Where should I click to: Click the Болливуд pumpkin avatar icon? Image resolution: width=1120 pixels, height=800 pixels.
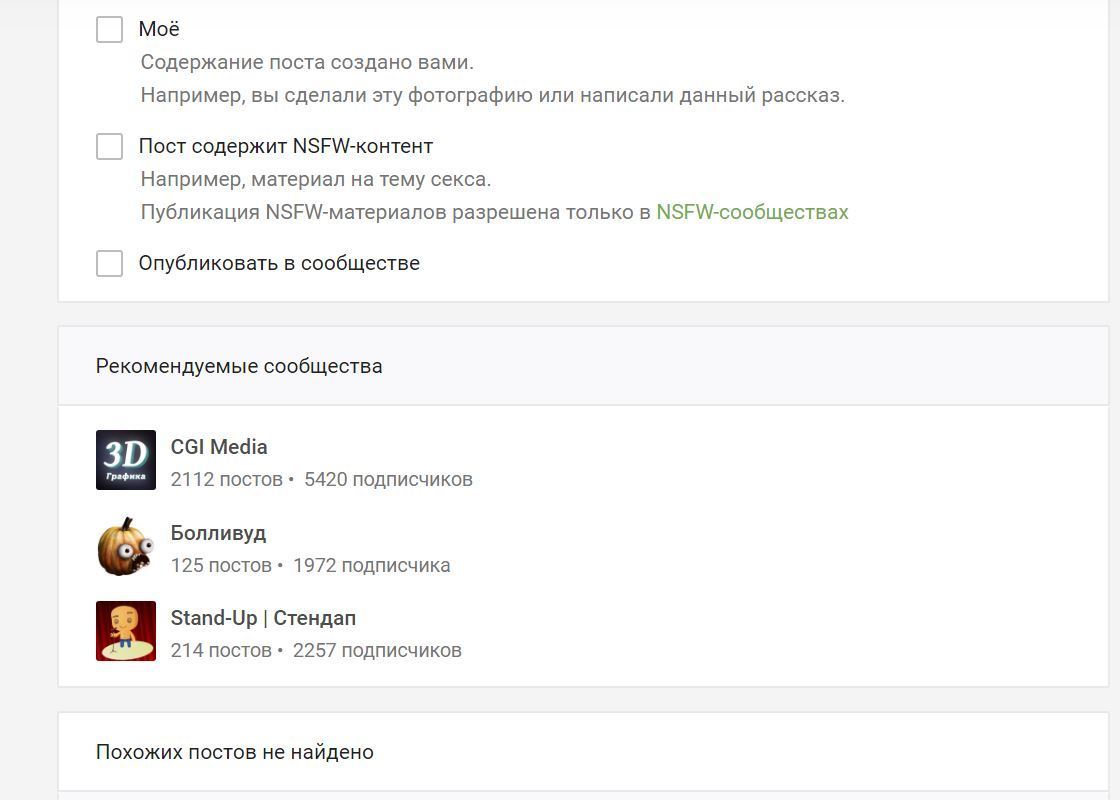click(x=126, y=546)
